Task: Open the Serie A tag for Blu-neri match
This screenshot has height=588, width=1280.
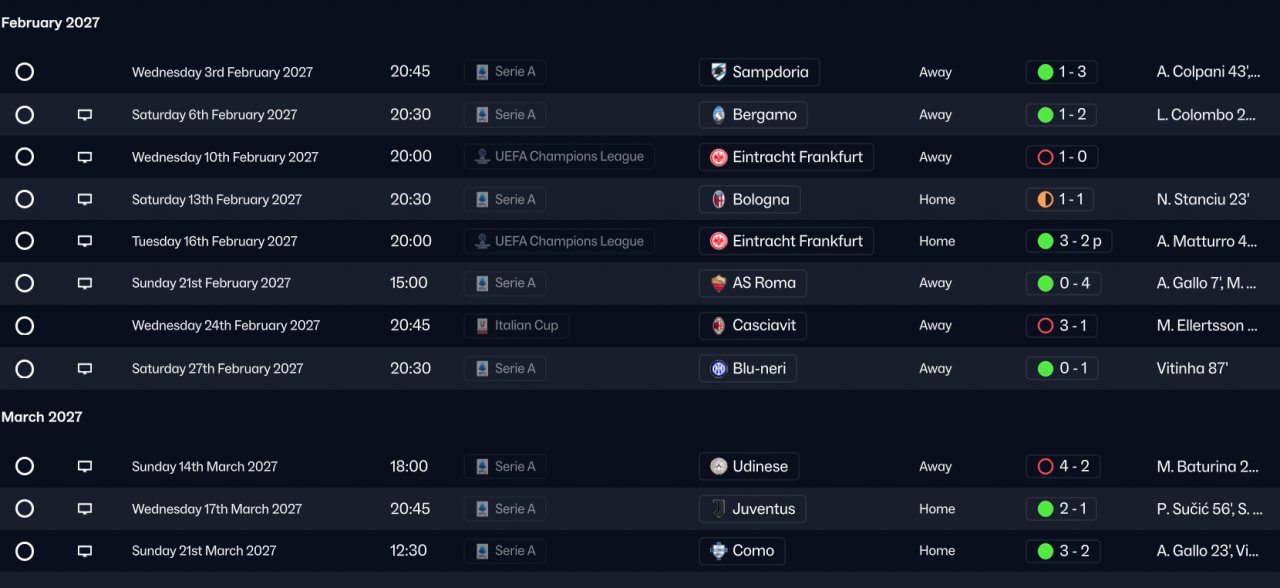Action: point(505,368)
